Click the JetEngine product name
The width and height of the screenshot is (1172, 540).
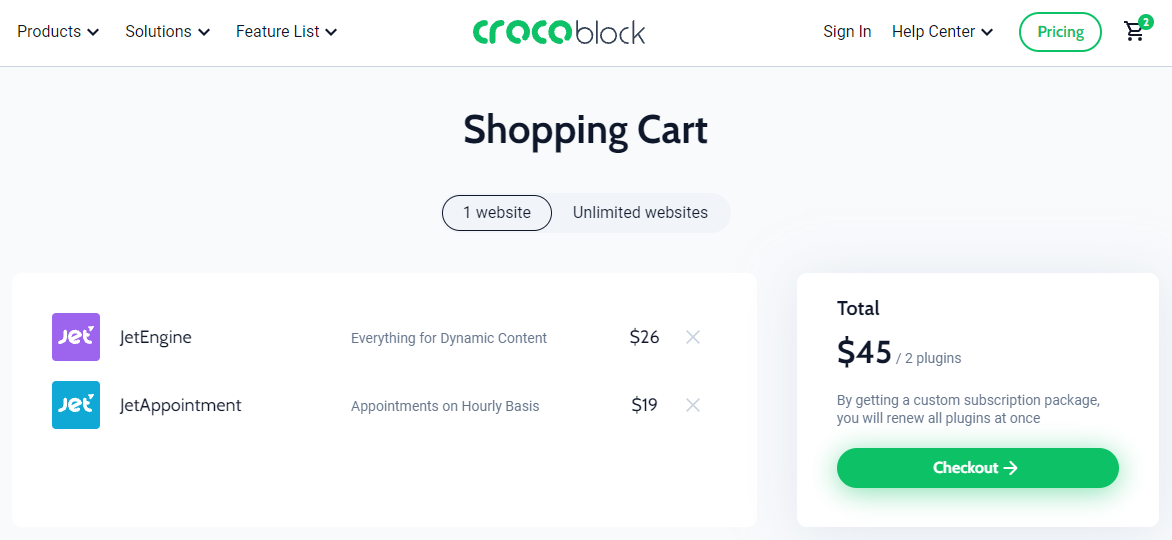[155, 337]
